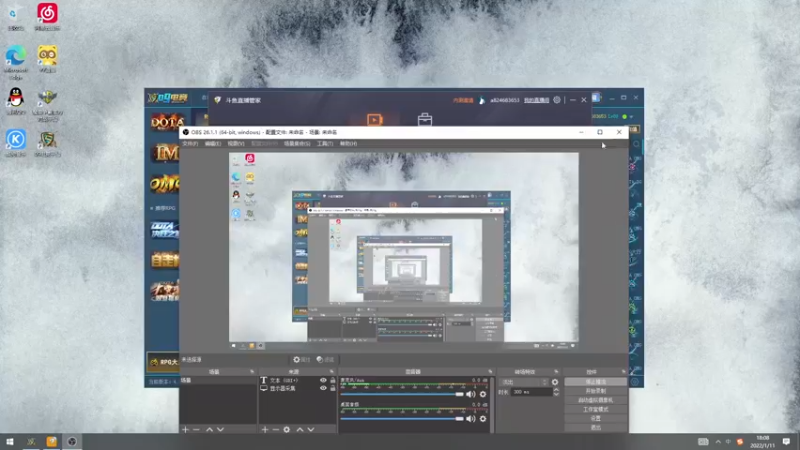
Task: Click the briefcase toolbox icon in Douyu window
Action: [x=424, y=120]
